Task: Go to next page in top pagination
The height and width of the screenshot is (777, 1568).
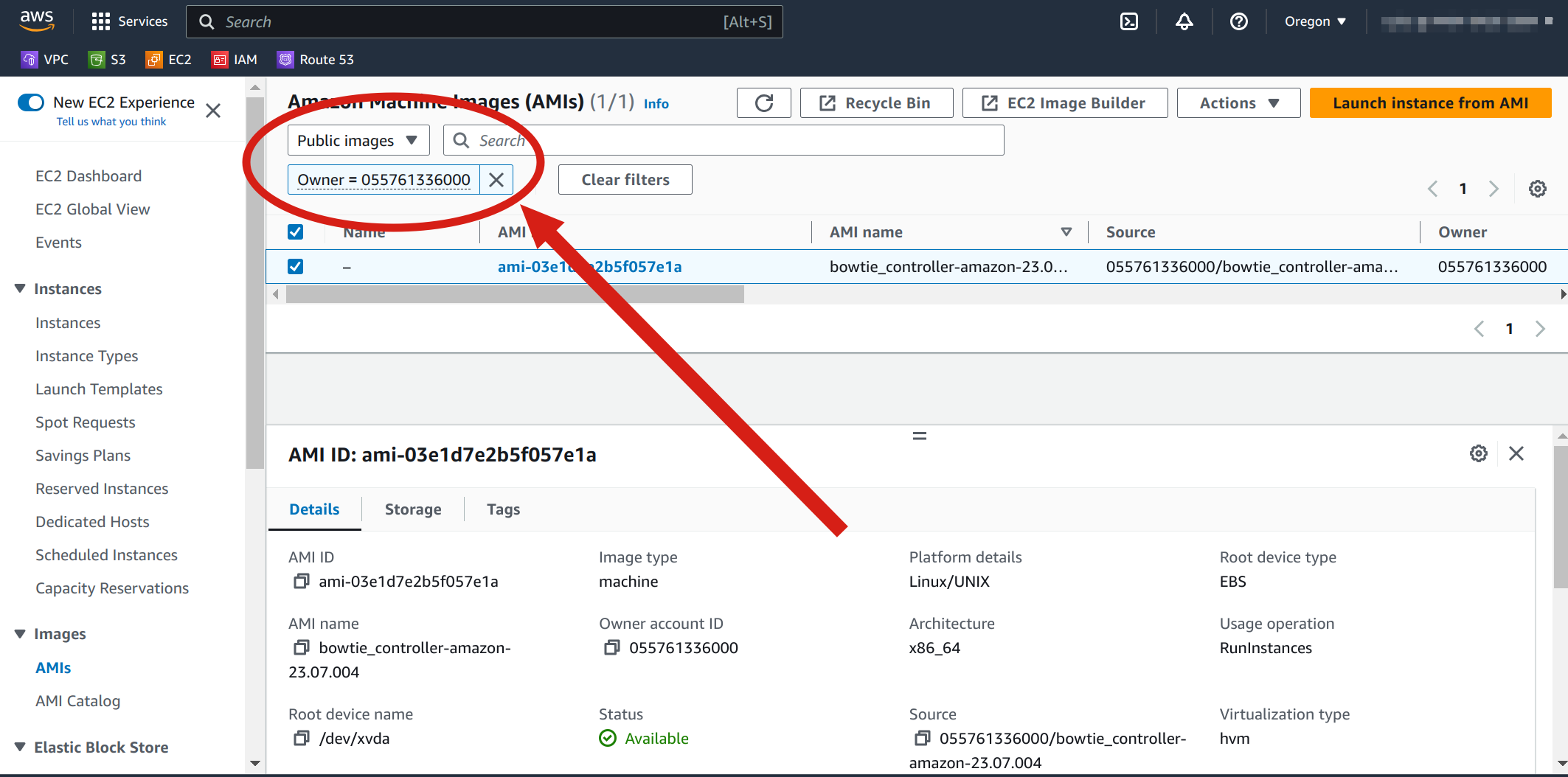Action: tap(1494, 189)
